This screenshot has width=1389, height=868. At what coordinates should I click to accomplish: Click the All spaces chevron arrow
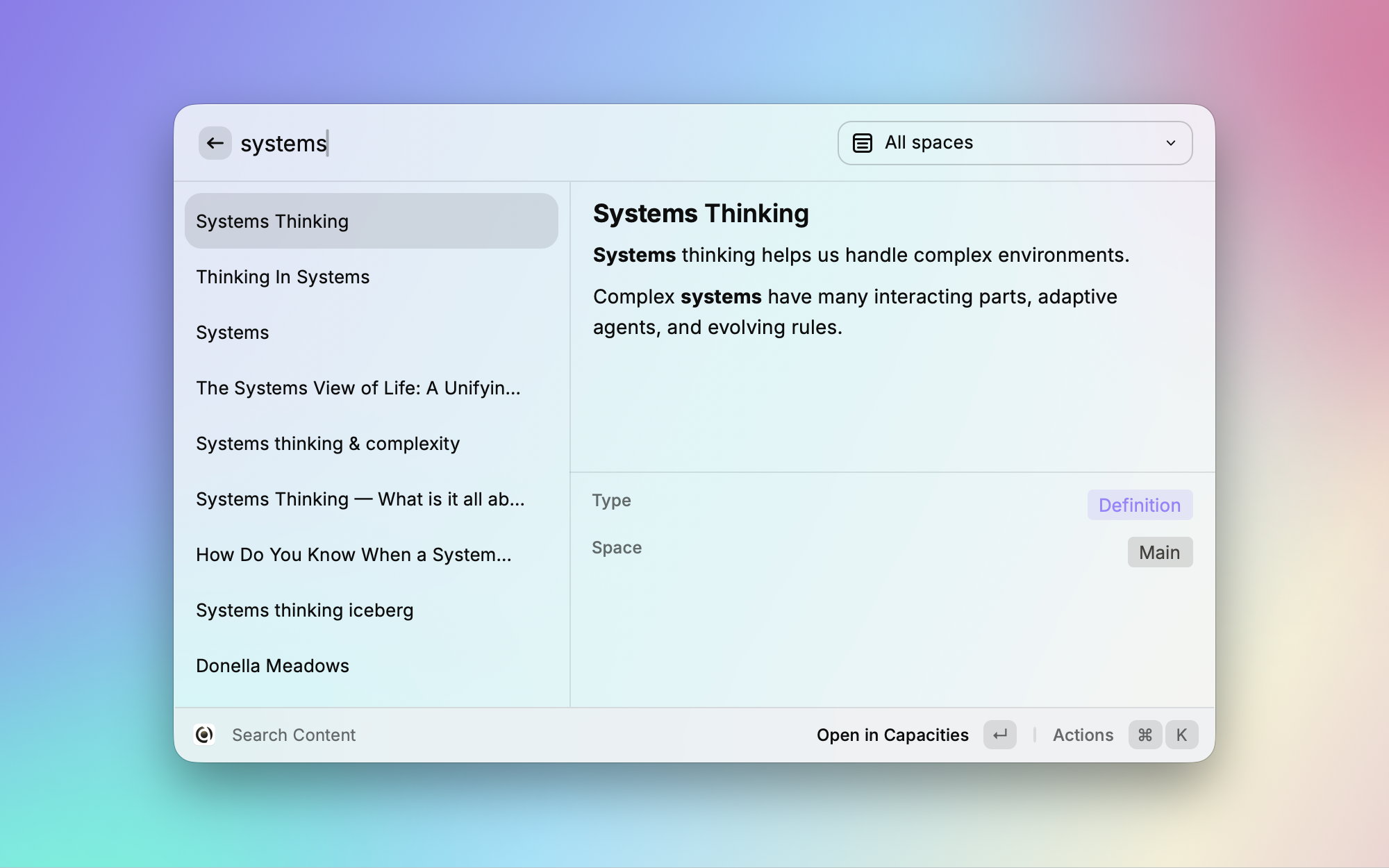tap(1171, 143)
